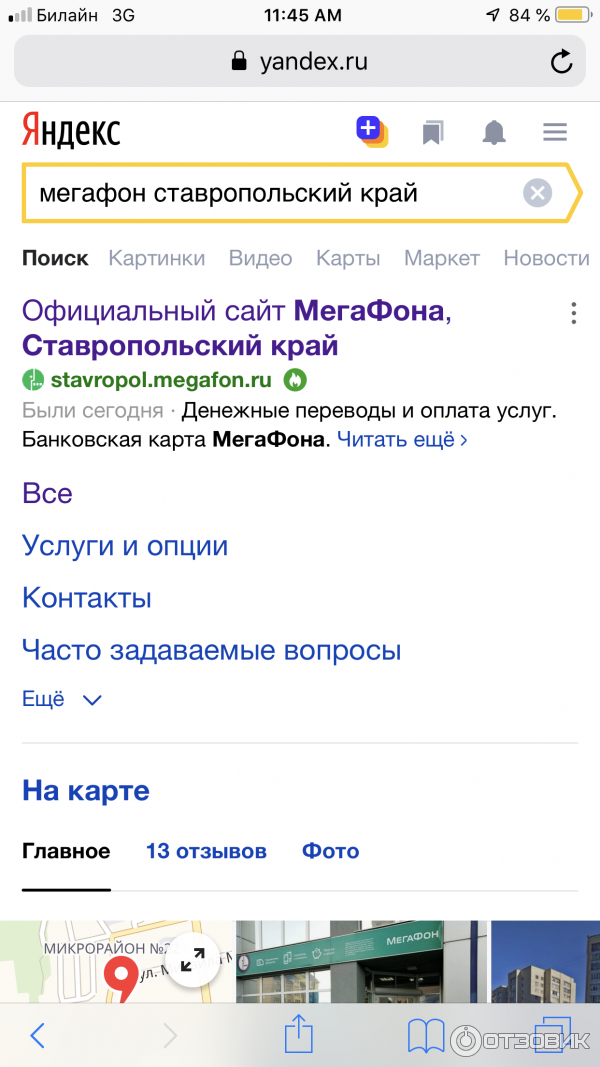This screenshot has height=1067, width=600.
Task: Switch to the Карты tab
Action: coord(348,258)
